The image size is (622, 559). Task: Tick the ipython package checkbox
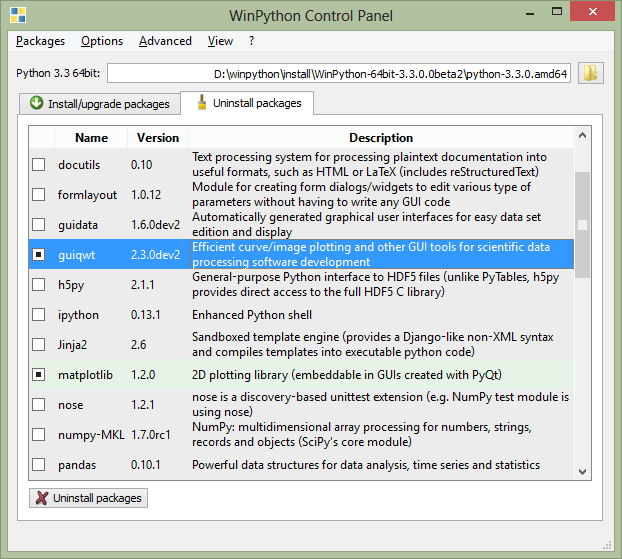[x=38, y=315]
